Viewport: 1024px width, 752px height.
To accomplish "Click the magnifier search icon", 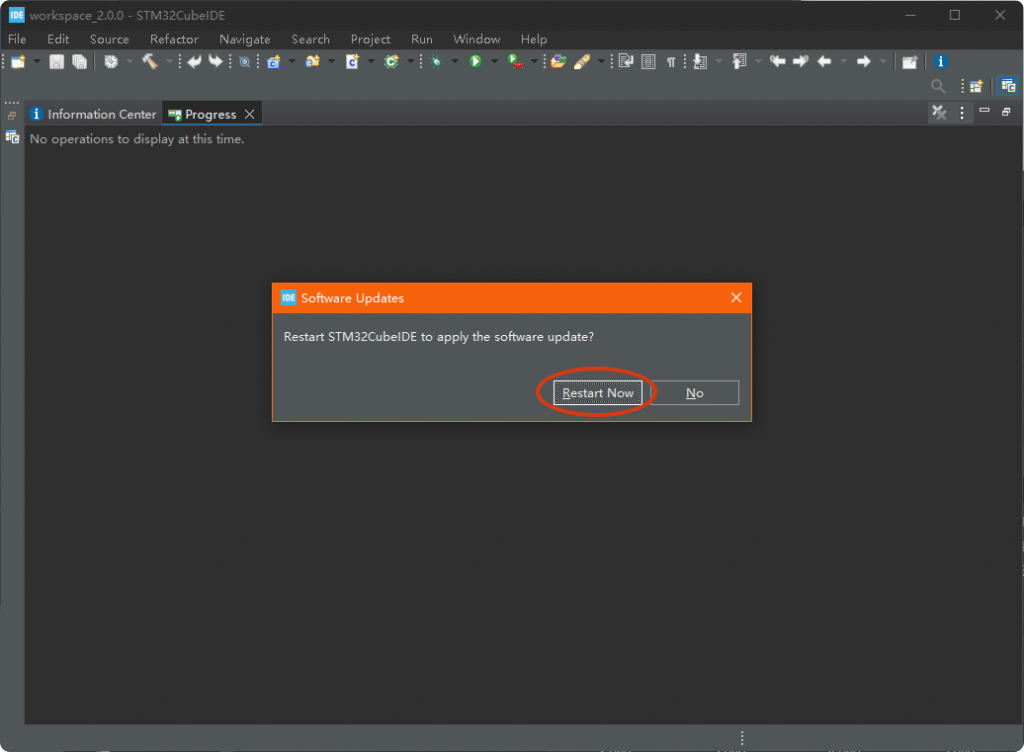I will [938, 87].
